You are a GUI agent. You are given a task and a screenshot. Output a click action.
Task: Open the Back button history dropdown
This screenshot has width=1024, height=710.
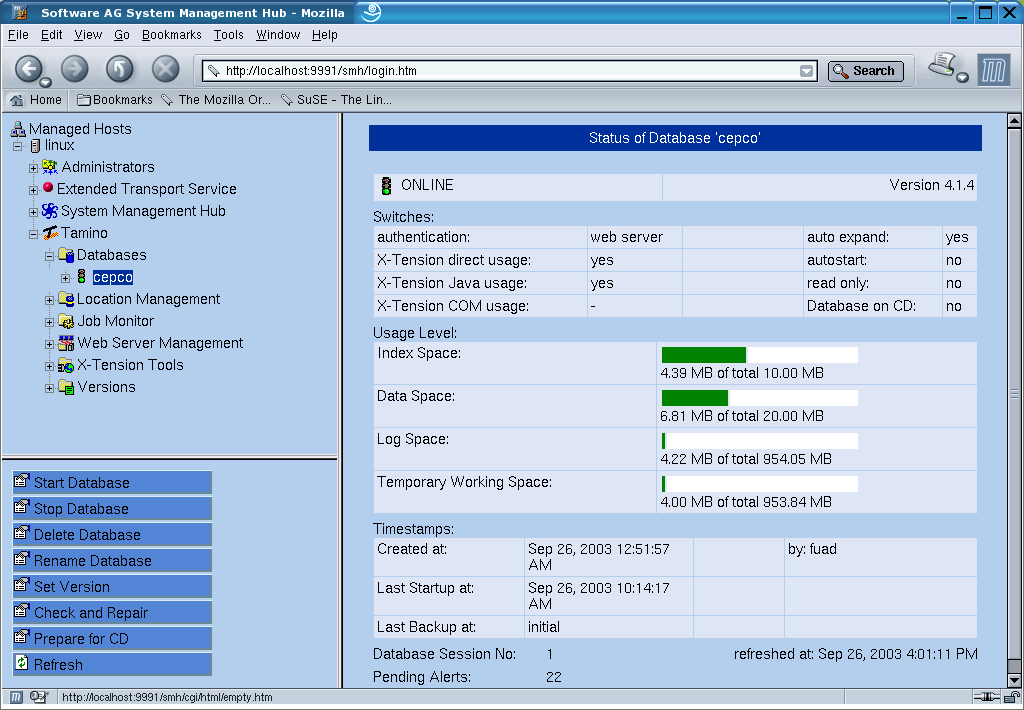(45, 82)
